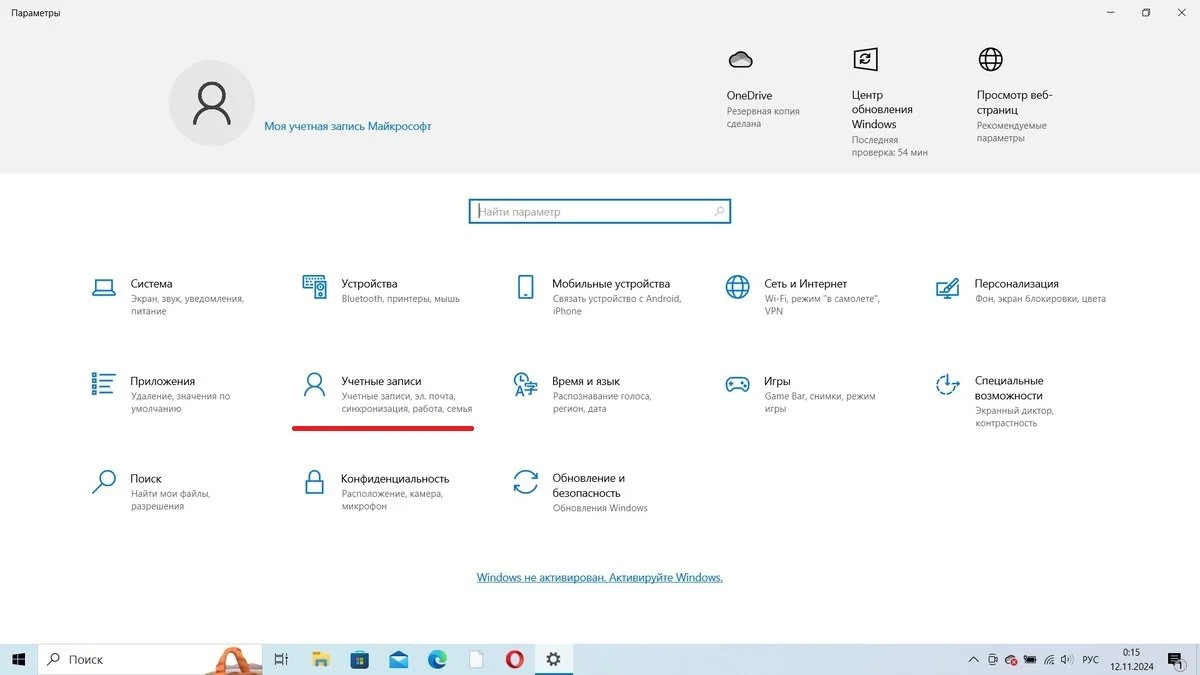
Task: Open the Mail app from taskbar
Action: [x=399, y=659]
